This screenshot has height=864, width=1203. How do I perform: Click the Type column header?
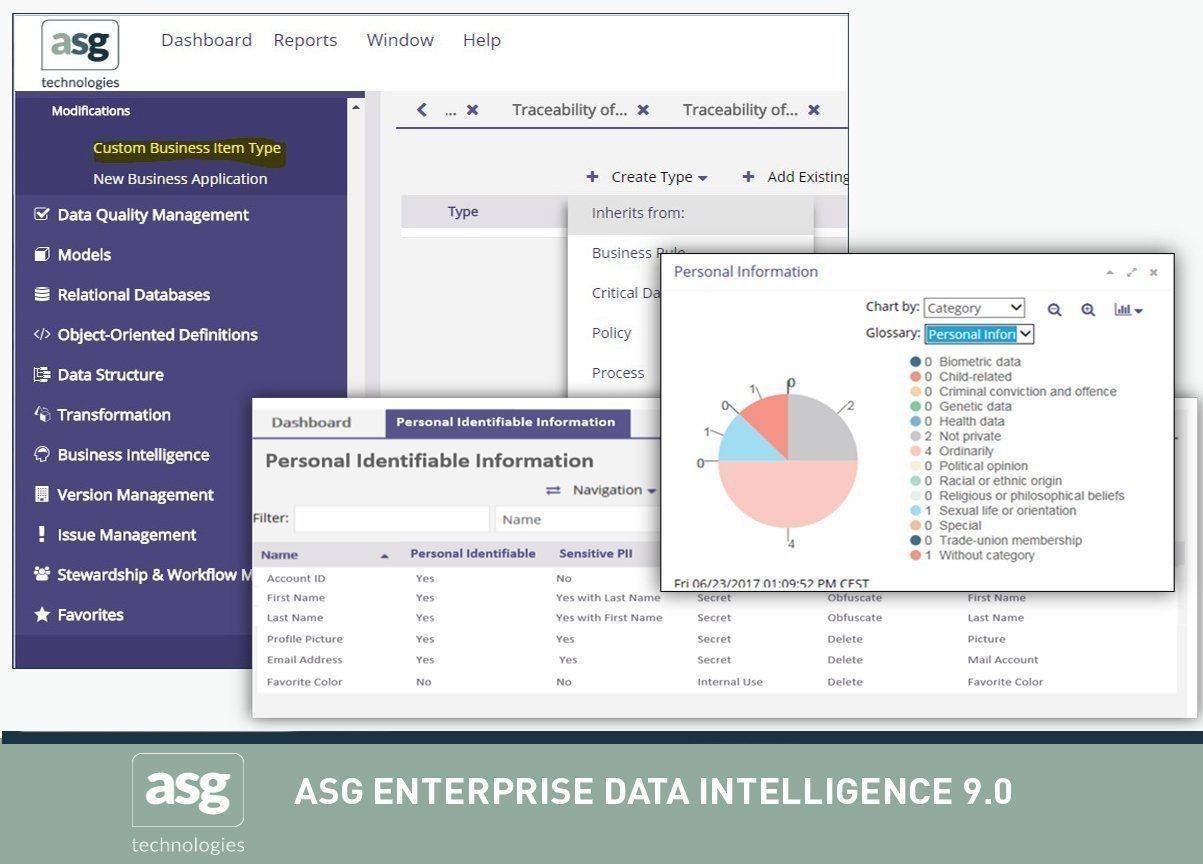tap(463, 212)
